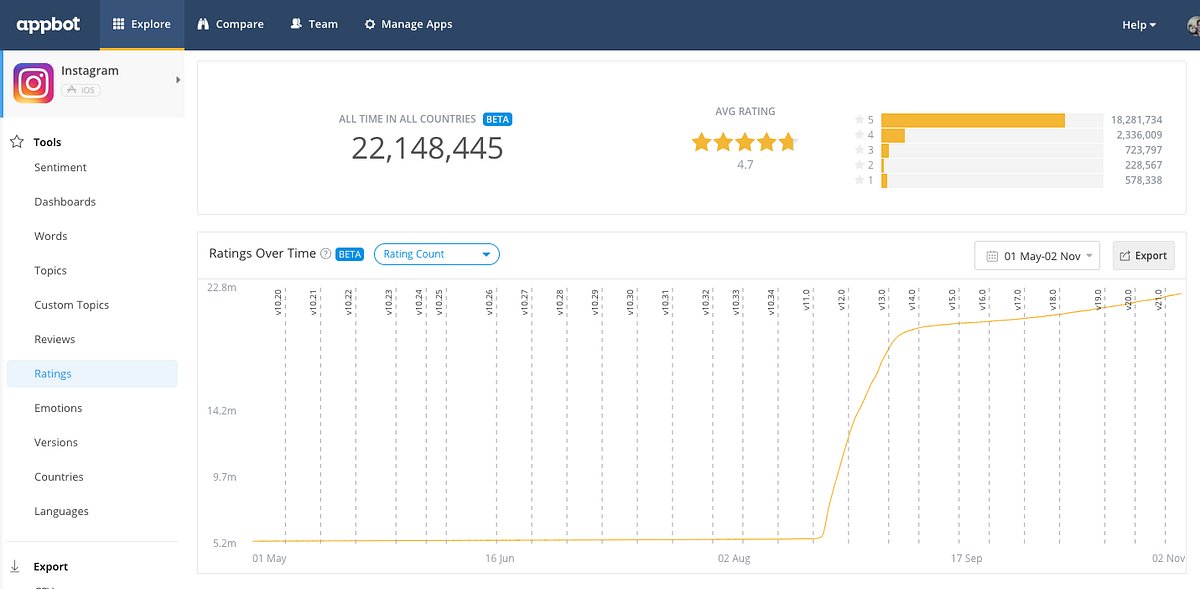This screenshot has height=589, width=1200.
Task: Open Reviews in the sidebar
Action: pos(54,339)
